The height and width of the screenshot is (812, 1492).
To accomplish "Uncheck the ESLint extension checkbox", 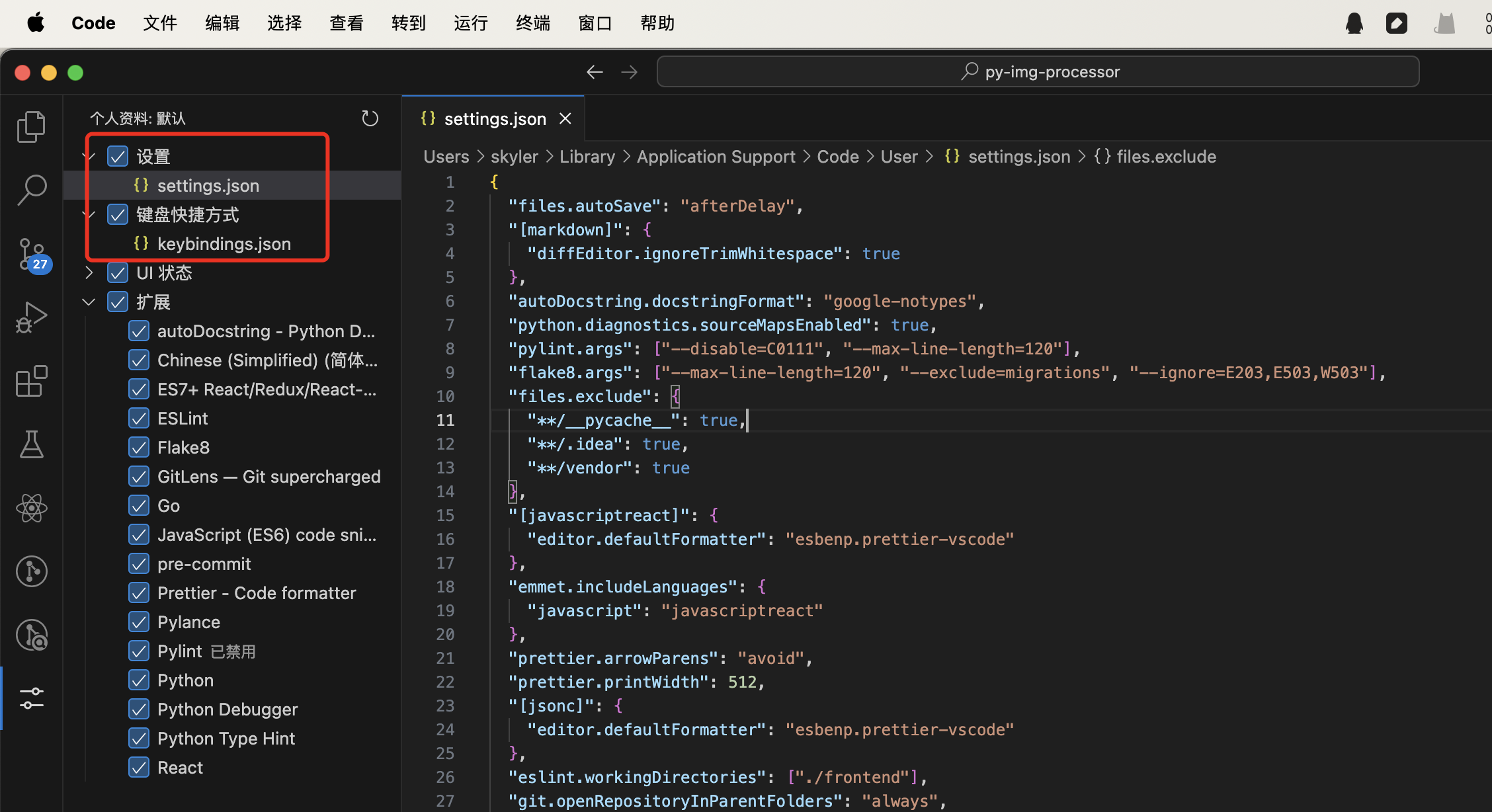I will (139, 419).
